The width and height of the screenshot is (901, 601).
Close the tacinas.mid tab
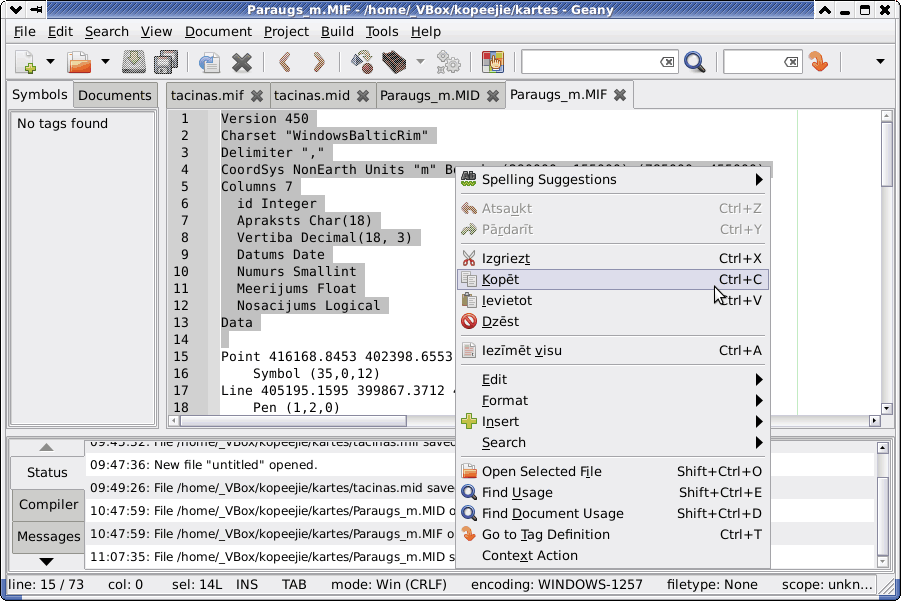point(363,96)
